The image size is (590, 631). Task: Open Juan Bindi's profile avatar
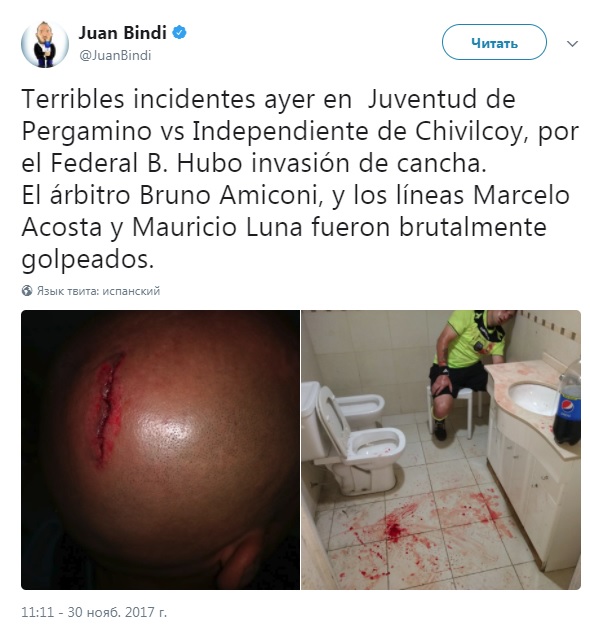coord(45,44)
